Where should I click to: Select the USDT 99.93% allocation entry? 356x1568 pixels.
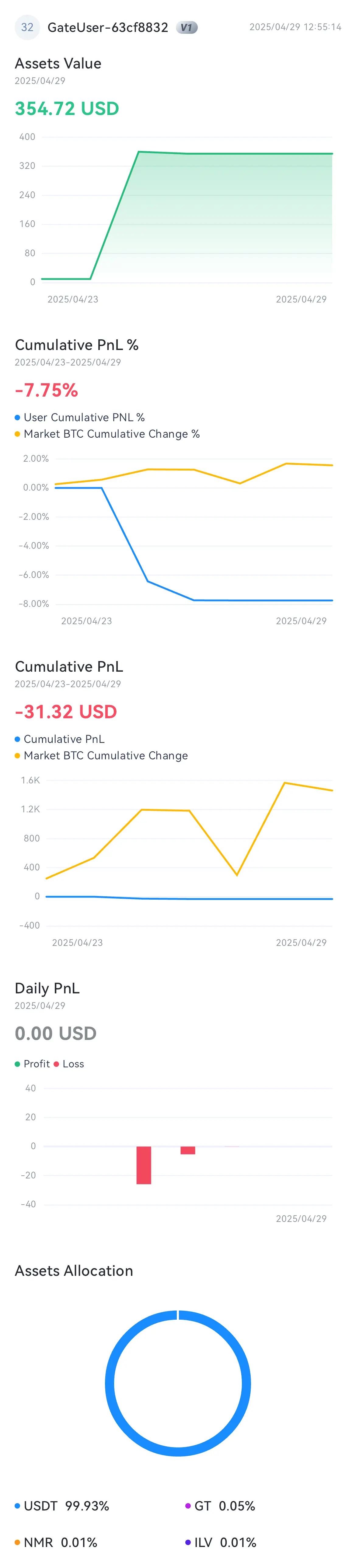[66, 1506]
